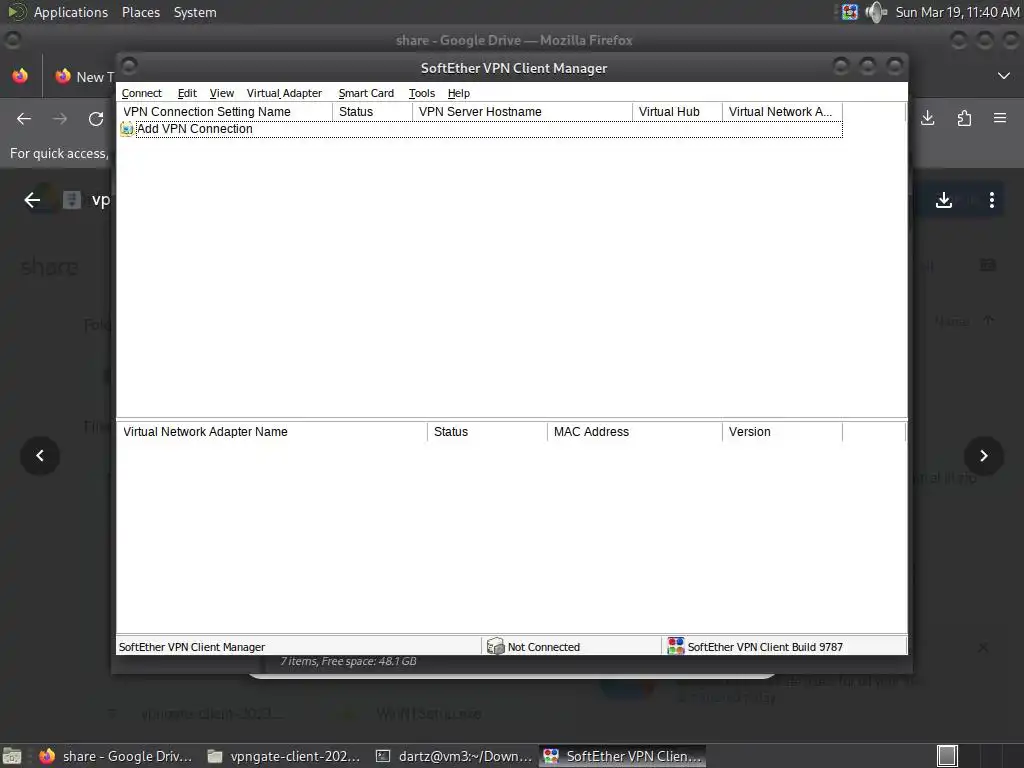Click SoftEther VPN Client Build 9787 text
The height and width of the screenshot is (768, 1024).
765,647
